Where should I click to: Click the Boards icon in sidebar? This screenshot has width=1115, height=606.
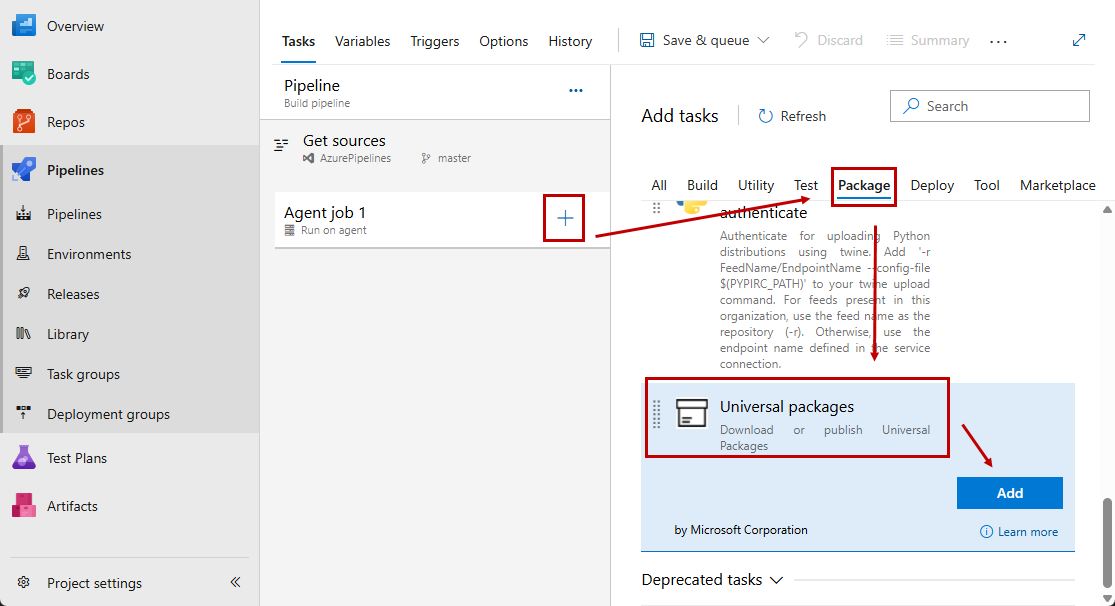(x=23, y=73)
